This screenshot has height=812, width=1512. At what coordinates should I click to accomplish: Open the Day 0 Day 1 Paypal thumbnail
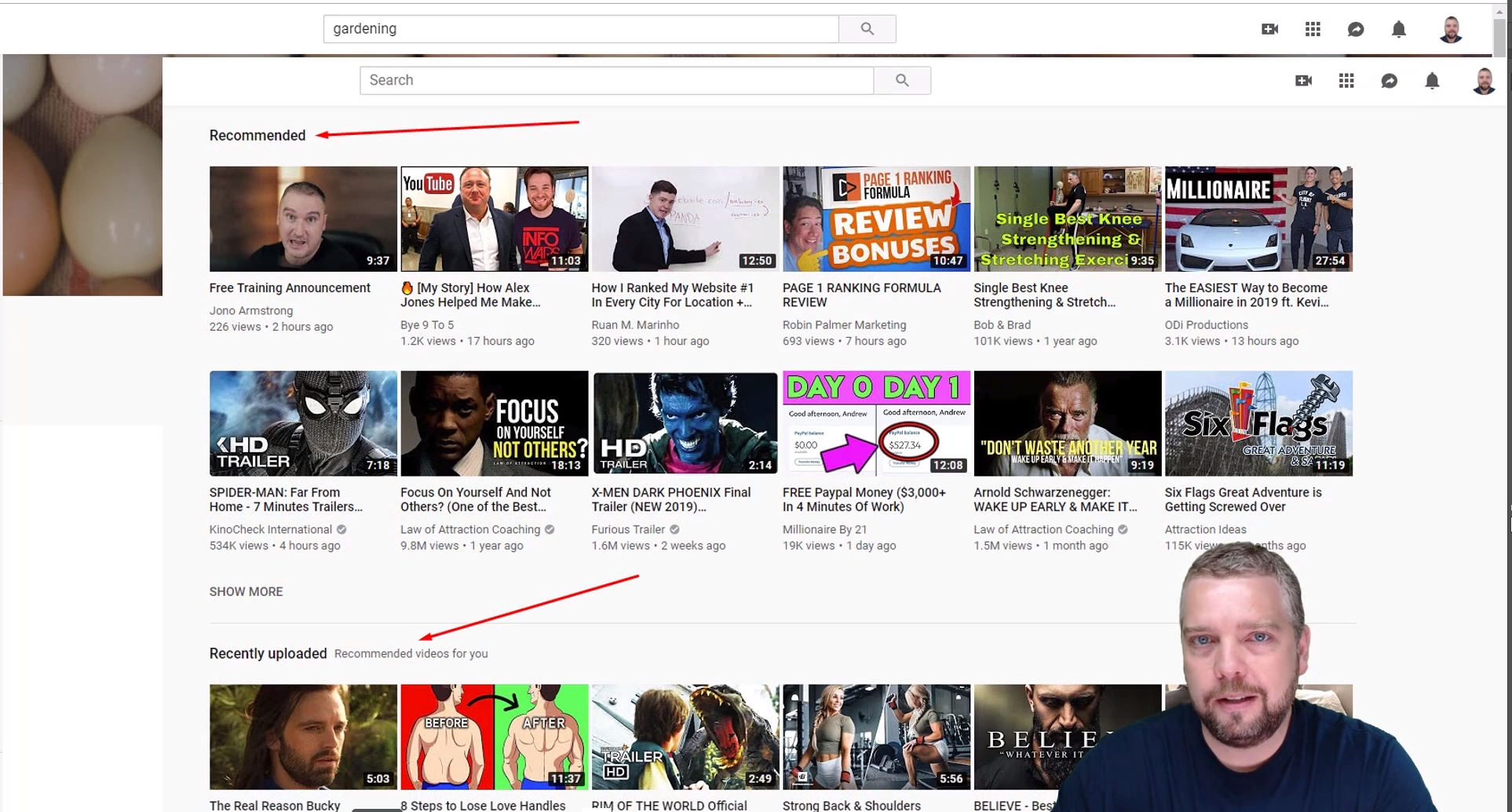tap(876, 423)
